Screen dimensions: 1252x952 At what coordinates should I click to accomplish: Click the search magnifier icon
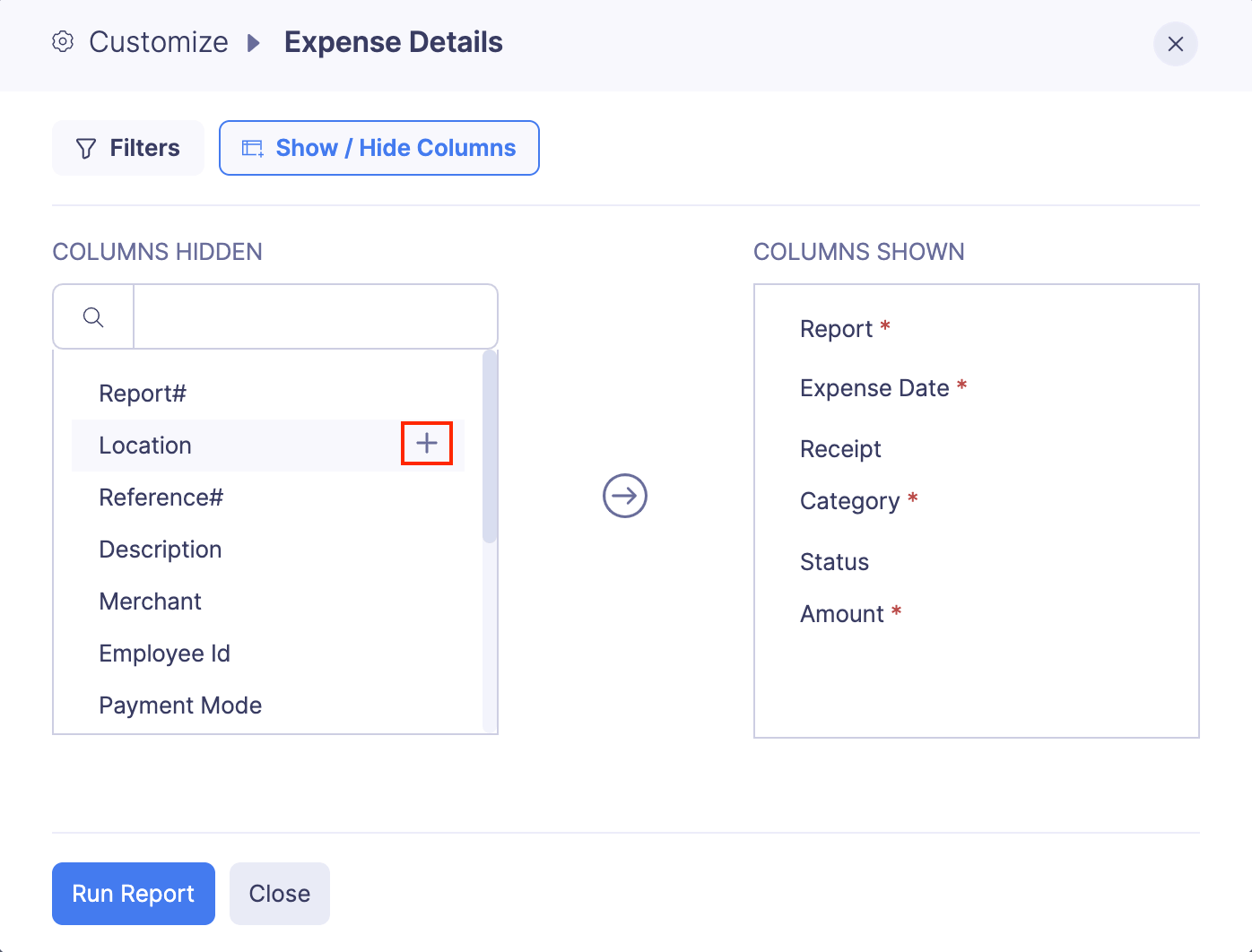click(93, 317)
